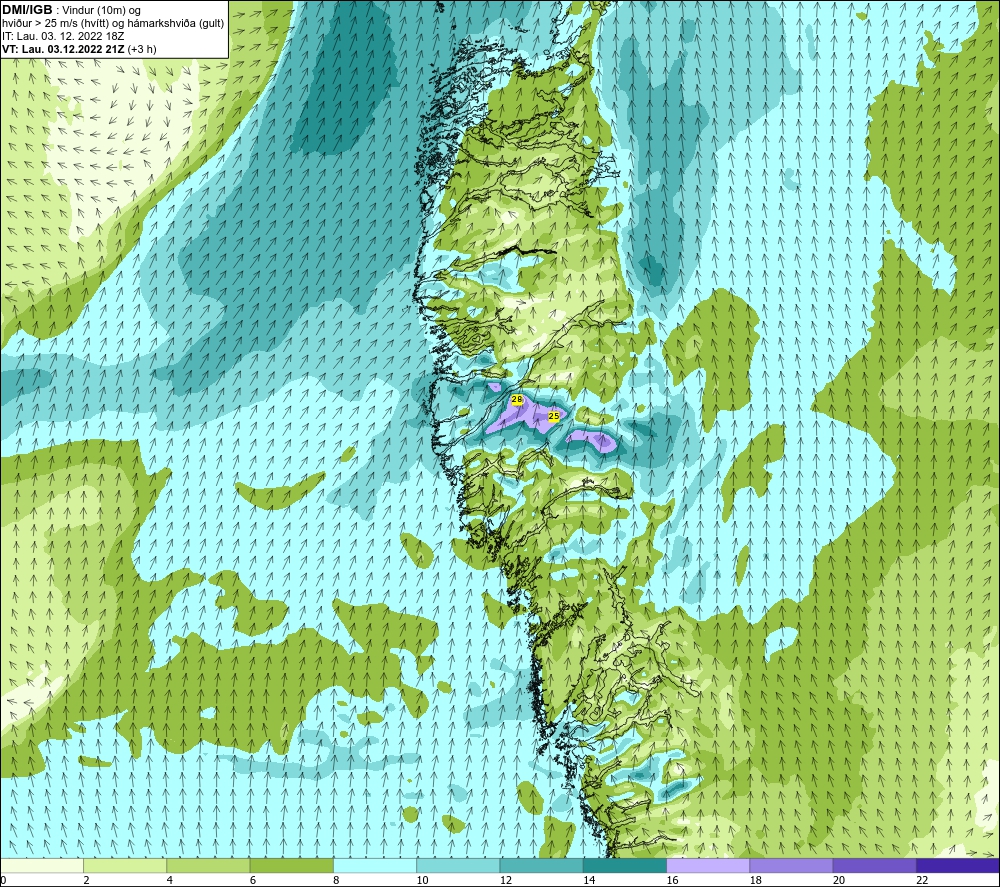Select the 16–18 m/s legend color swatch

708,865
